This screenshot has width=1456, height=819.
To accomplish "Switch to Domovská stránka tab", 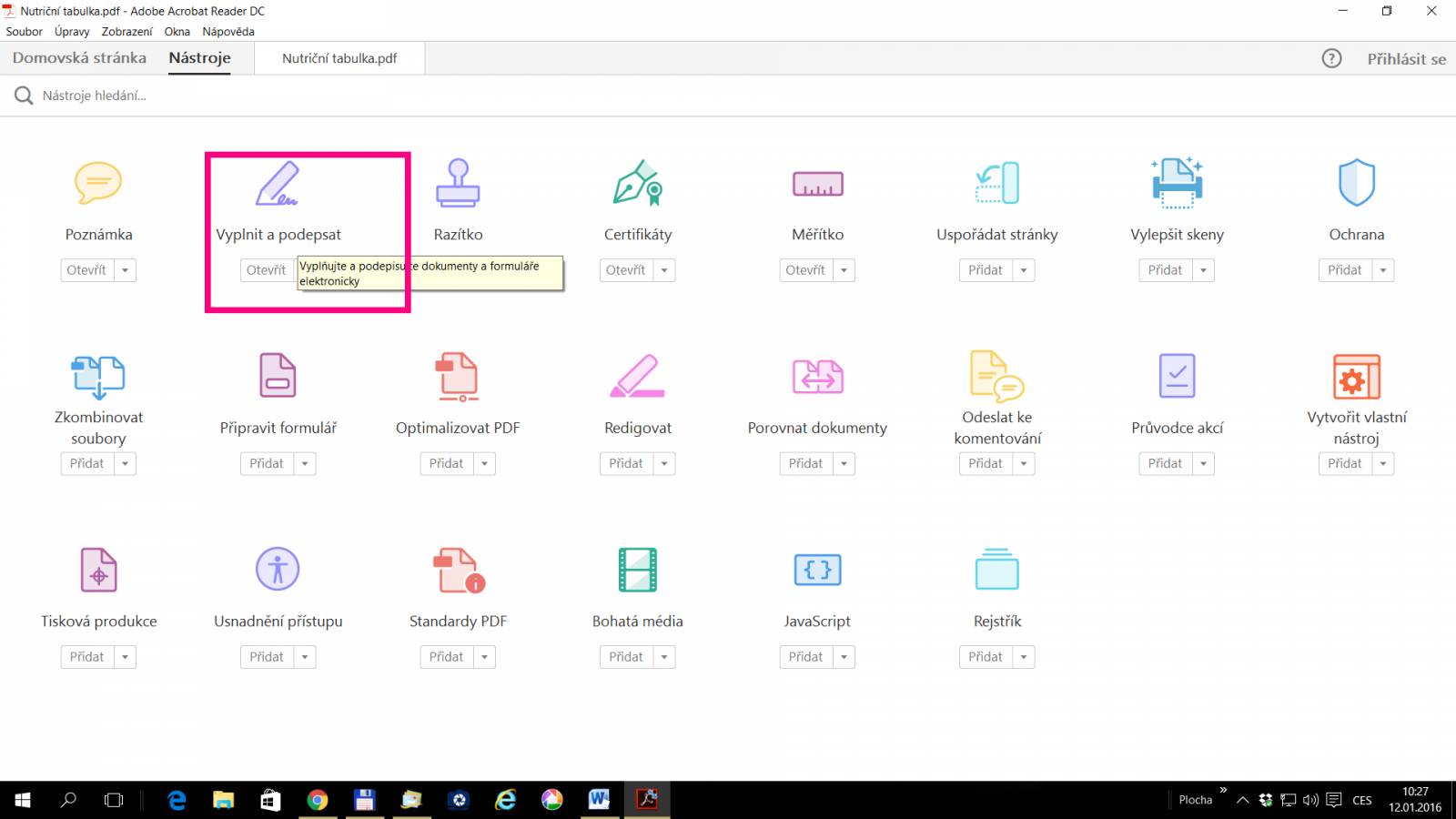I will coord(79,57).
